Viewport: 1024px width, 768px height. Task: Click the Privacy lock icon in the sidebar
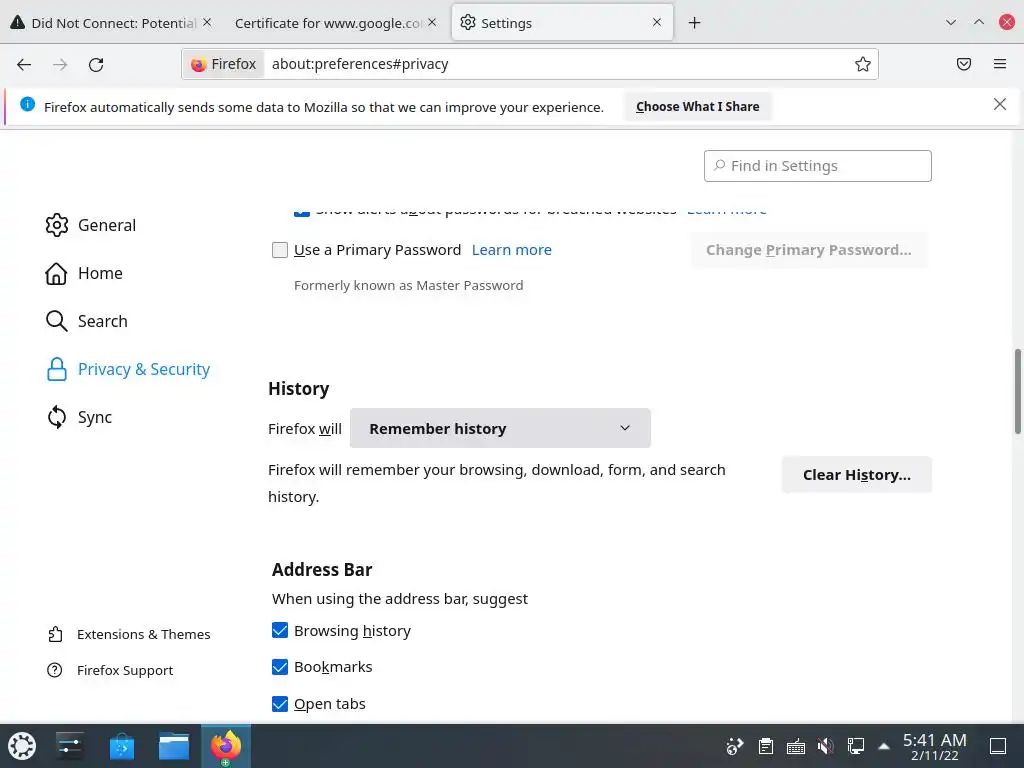[57, 369]
